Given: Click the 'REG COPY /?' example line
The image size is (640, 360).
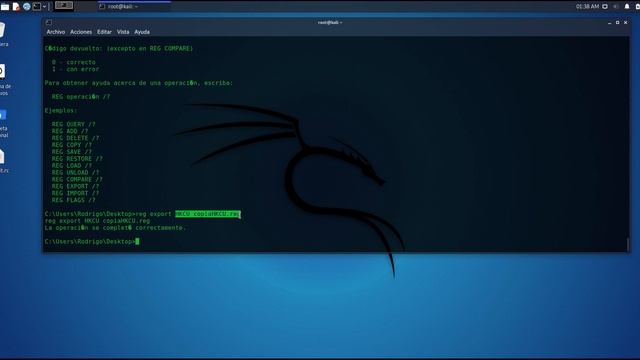Looking at the screenshot, I should [72, 145].
